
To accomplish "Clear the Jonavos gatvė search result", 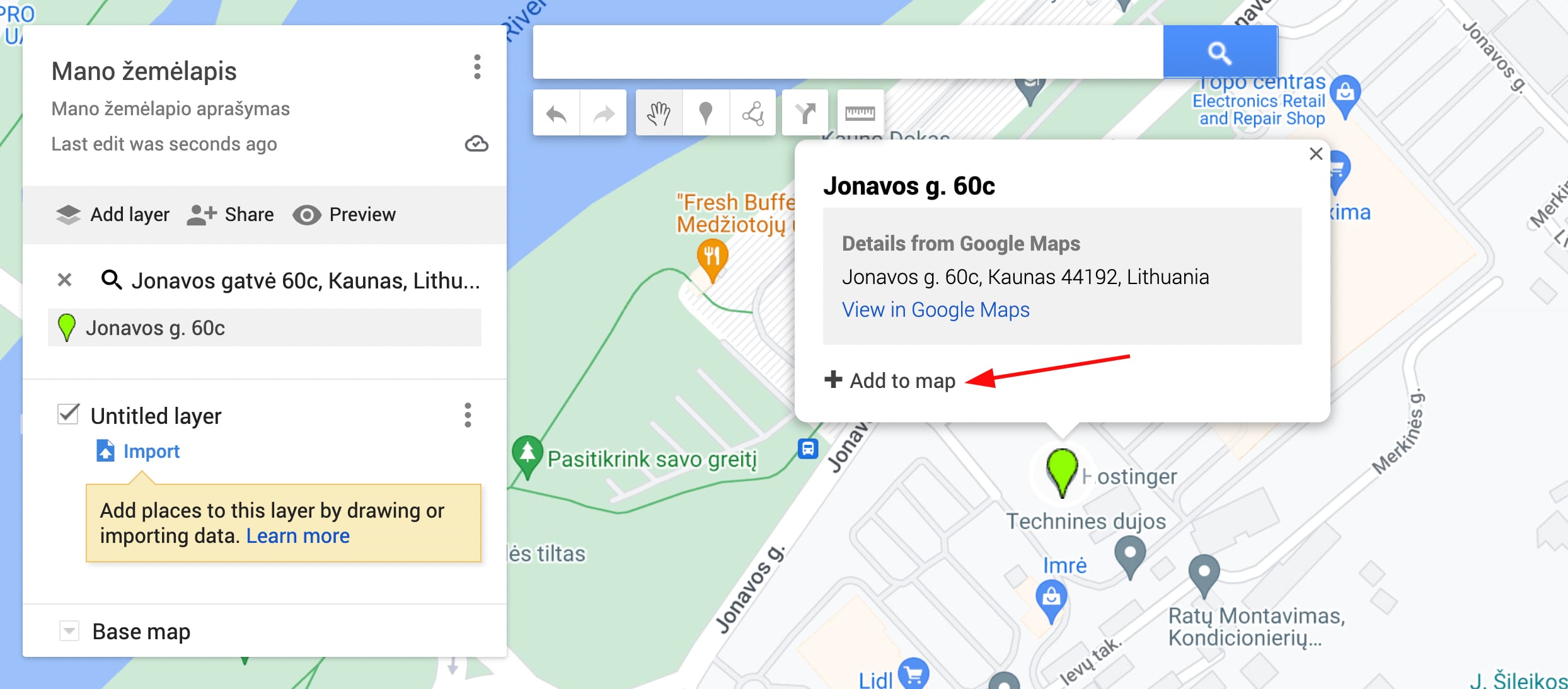I will point(64,280).
